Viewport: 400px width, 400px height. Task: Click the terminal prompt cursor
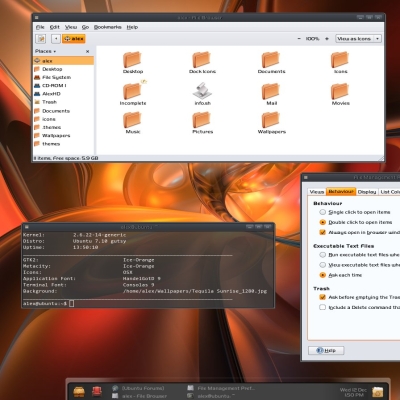point(71,303)
